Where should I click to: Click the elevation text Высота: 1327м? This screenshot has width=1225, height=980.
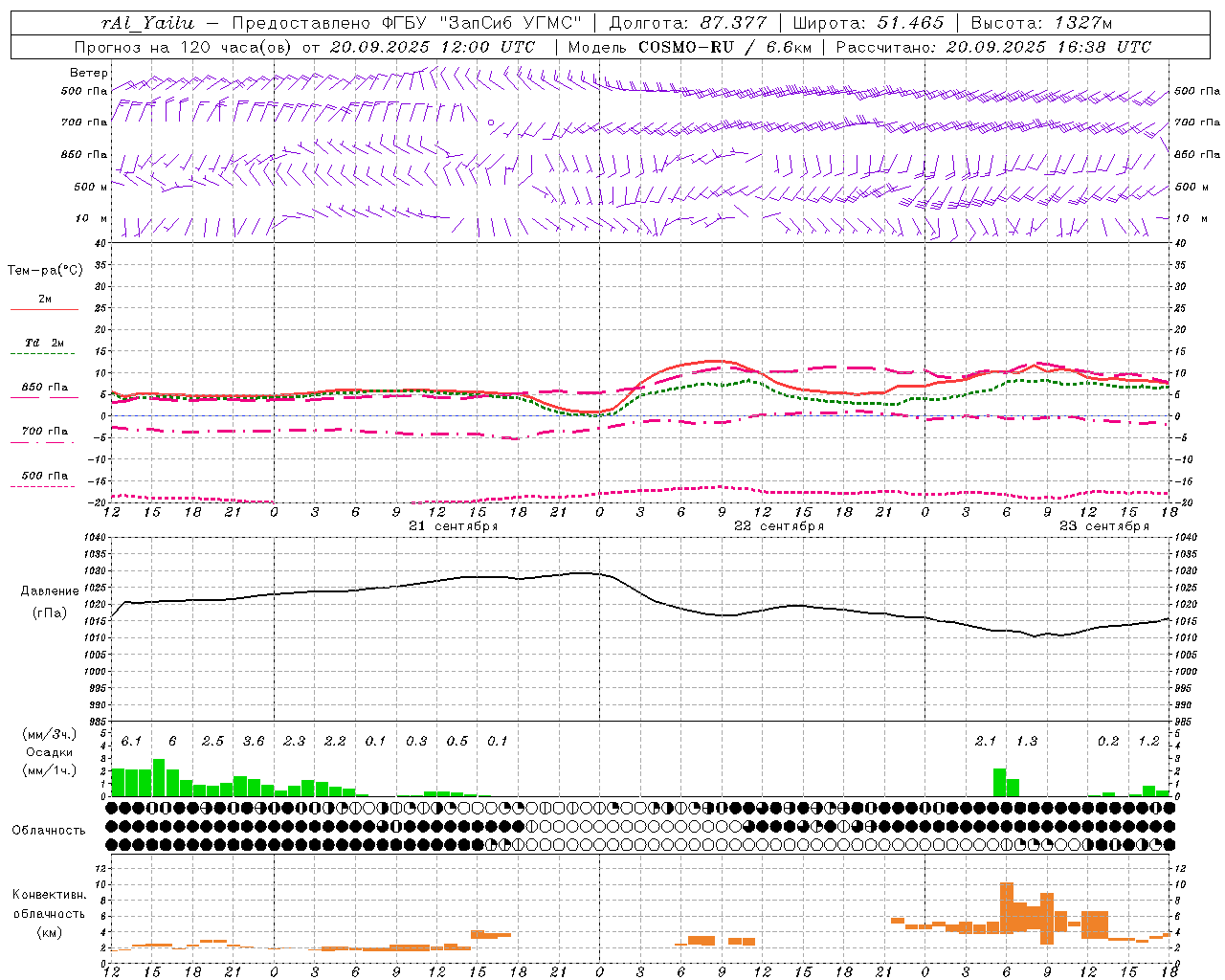point(1041,23)
